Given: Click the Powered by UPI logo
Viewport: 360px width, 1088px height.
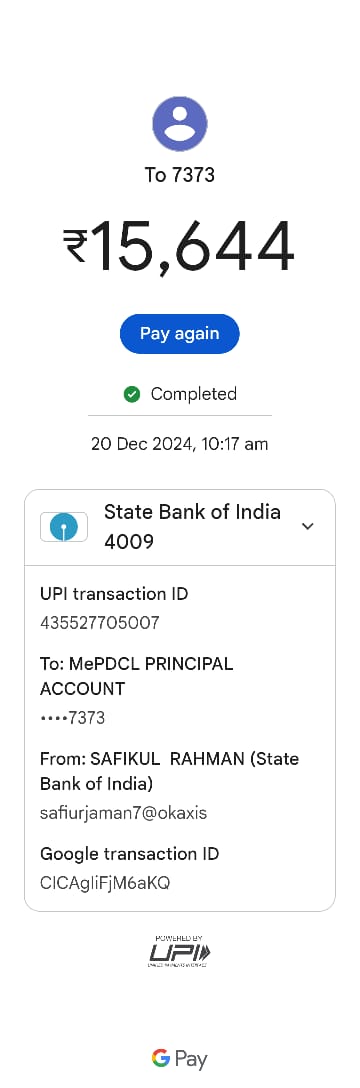Looking at the screenshot, I should (x=180, y=951).
